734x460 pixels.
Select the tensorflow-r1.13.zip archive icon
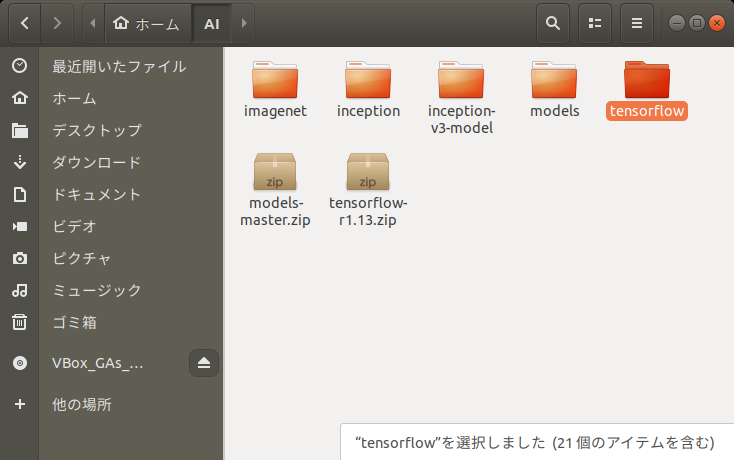tap(368, 171)
